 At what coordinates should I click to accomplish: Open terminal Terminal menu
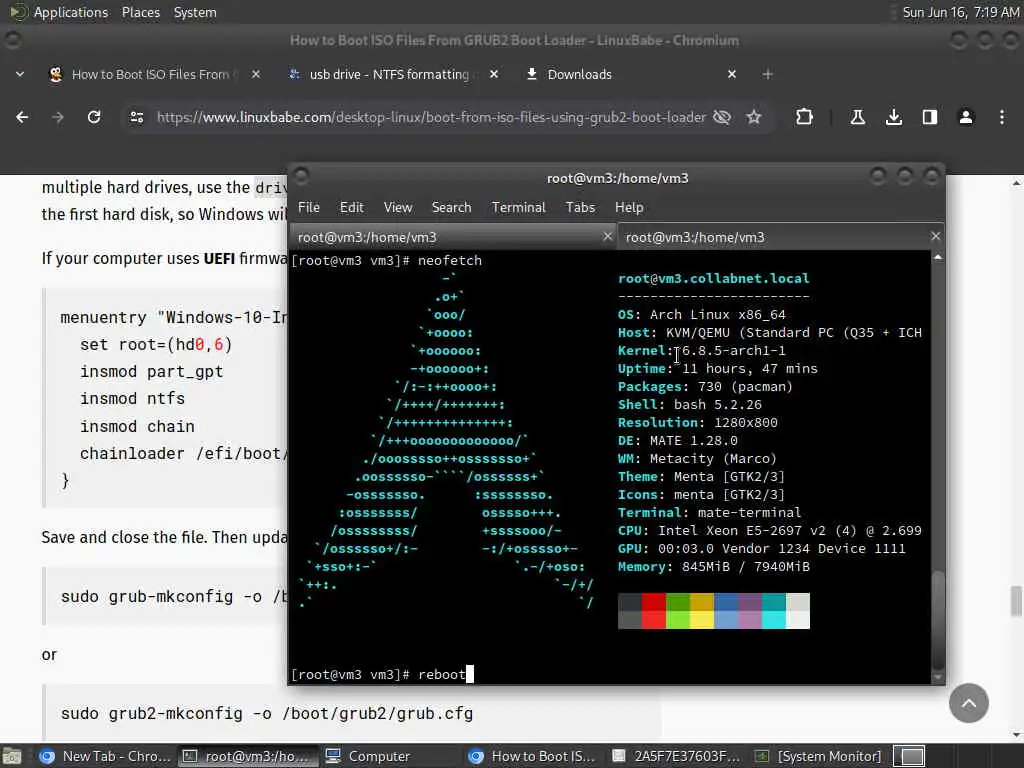point(519,207)
